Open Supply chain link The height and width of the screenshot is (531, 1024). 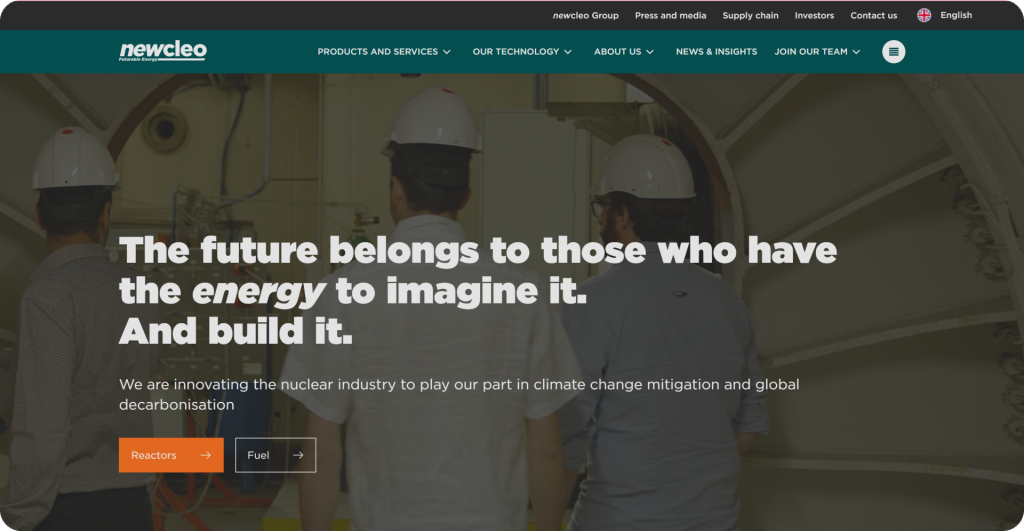coord(750,16)
